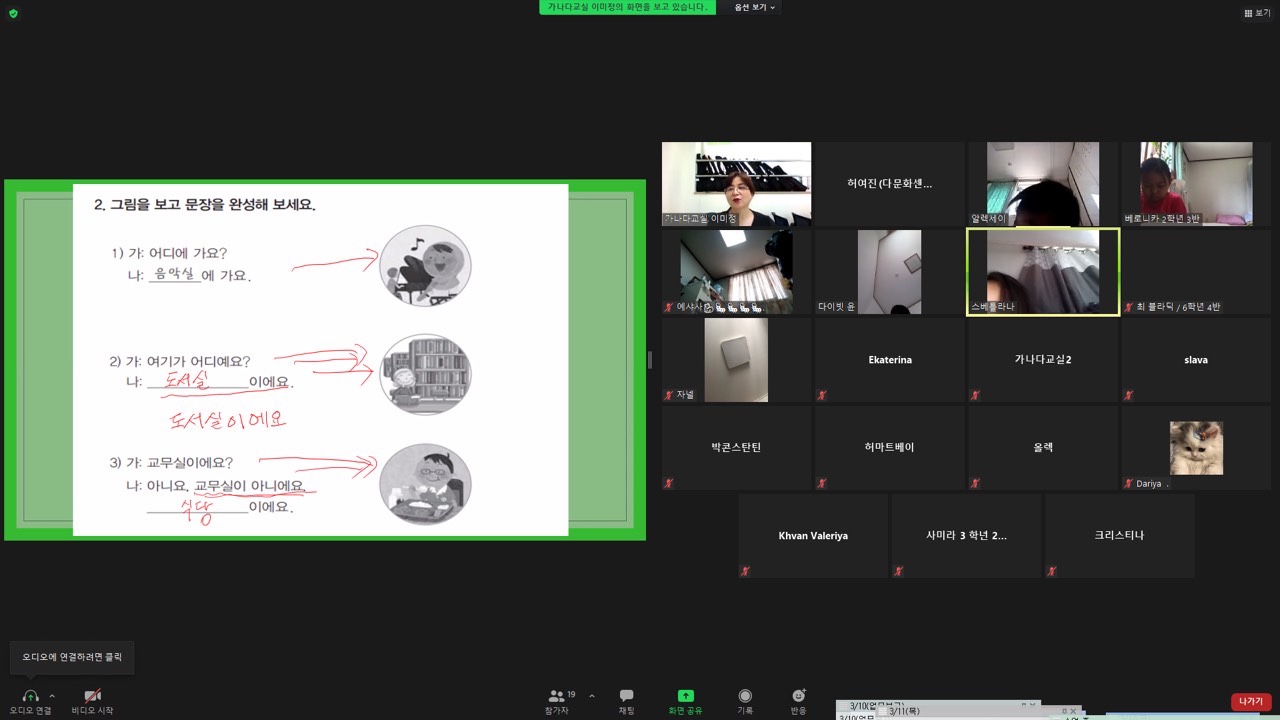Select Dariya's cat picture tile
Image resolution: width=1280 pixels, height=720 pixels.
[1196, 448]
